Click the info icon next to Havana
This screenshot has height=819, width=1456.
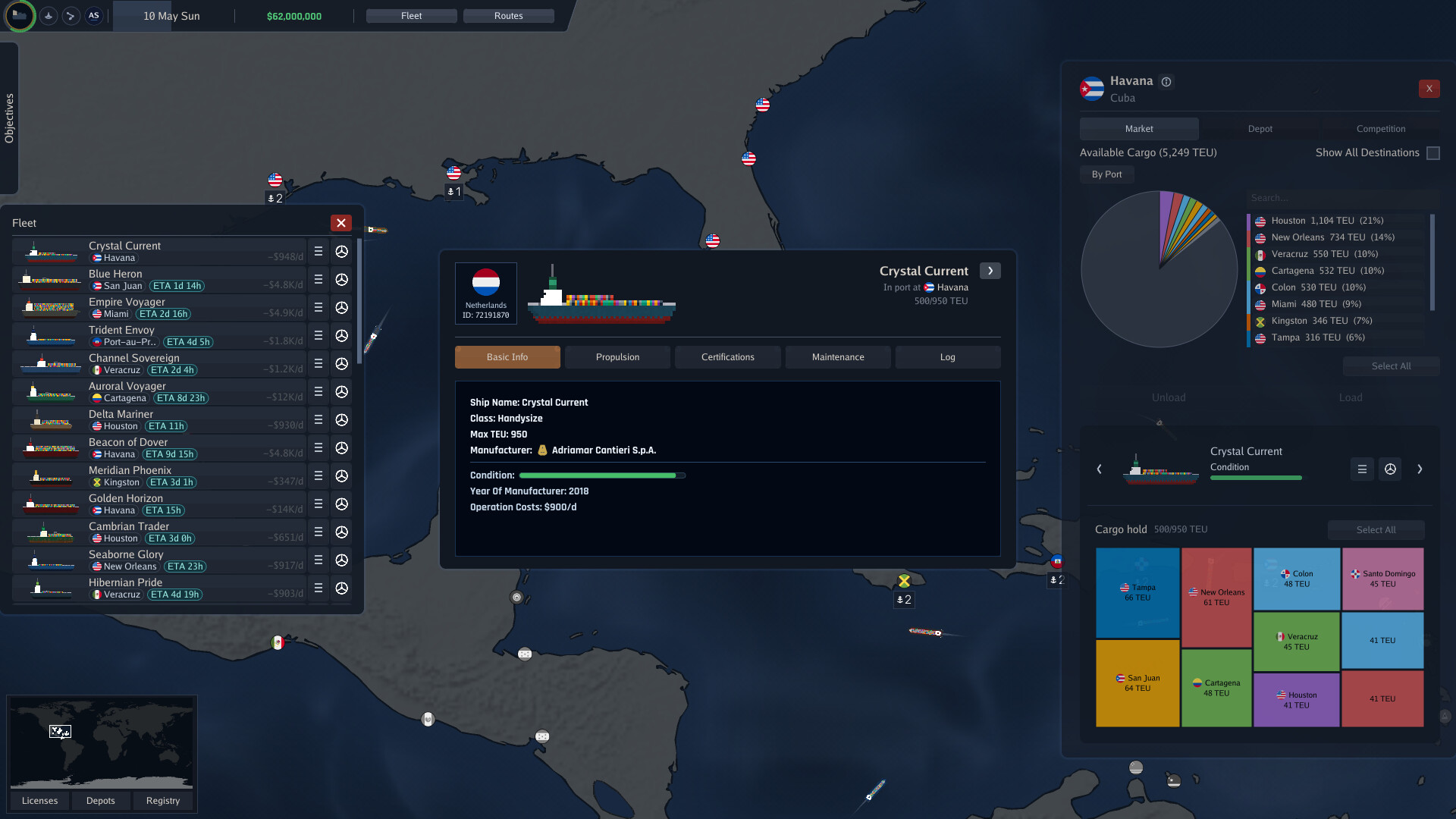tap(1167, 82)
